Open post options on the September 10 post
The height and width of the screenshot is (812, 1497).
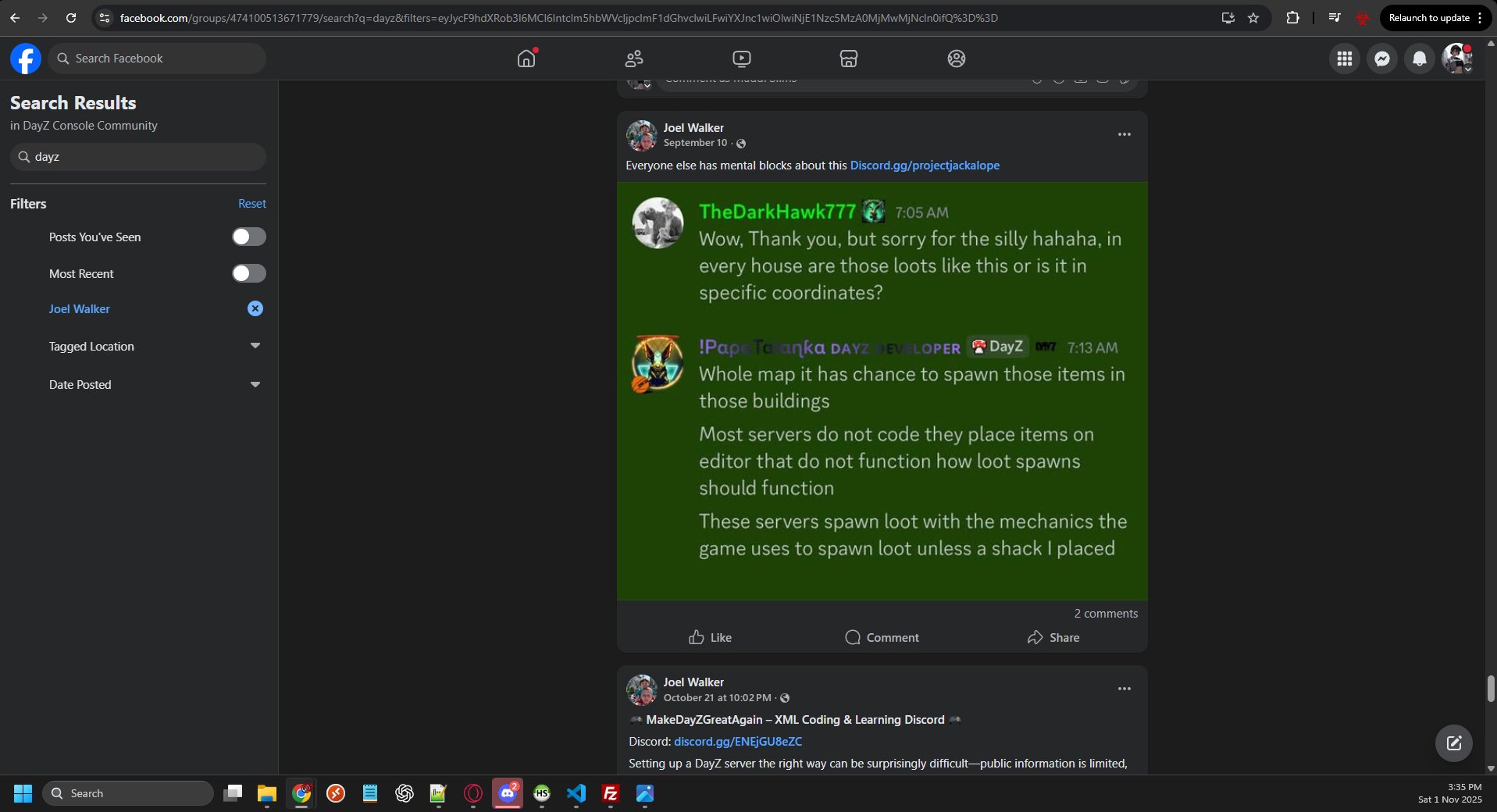click(1125, 134)
